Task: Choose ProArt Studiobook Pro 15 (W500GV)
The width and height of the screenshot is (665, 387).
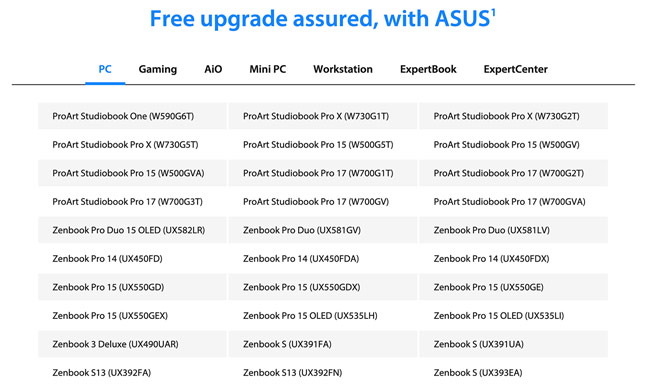Action: [x=514, y=145]
